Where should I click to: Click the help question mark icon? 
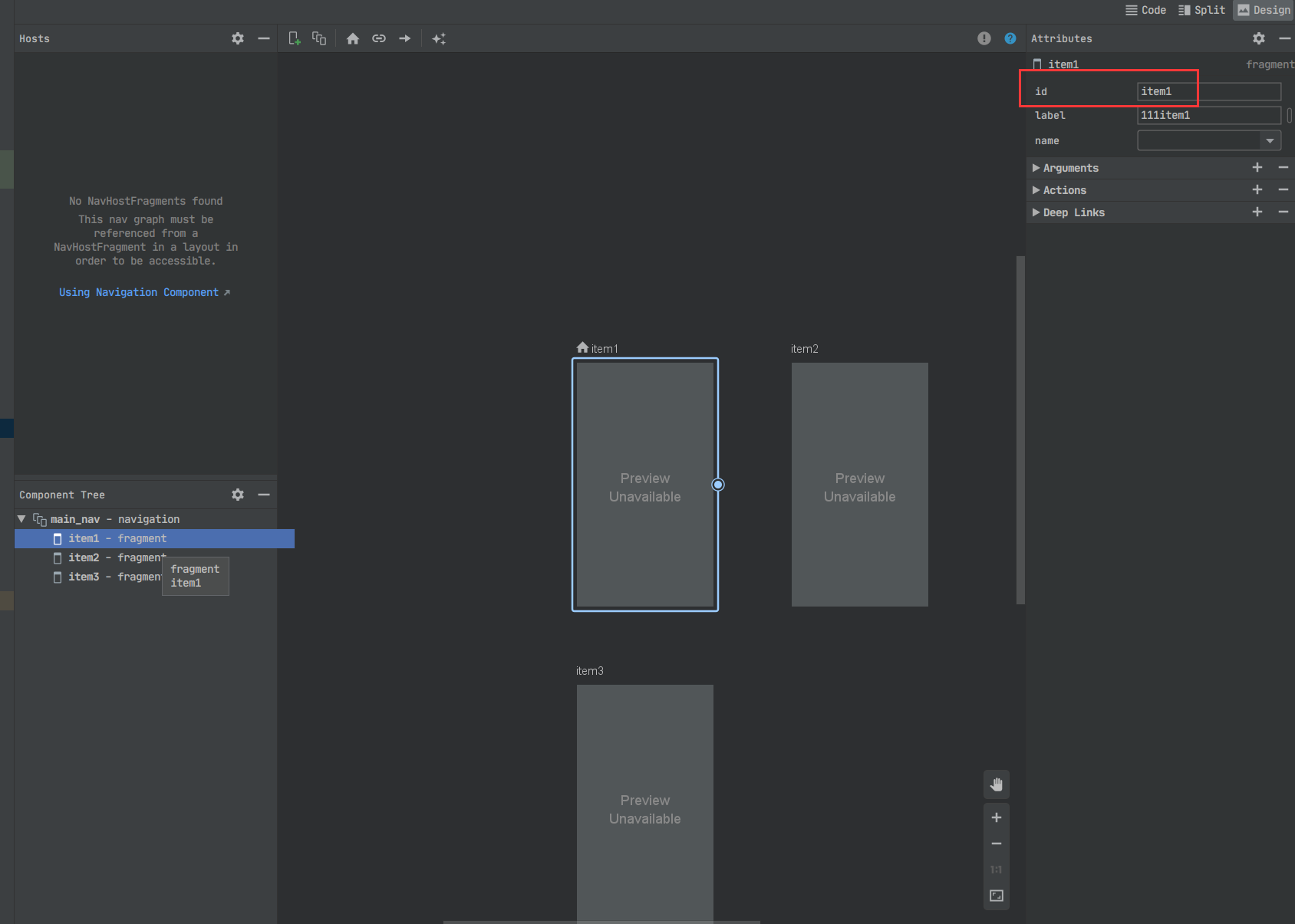tap(1010, 38)
